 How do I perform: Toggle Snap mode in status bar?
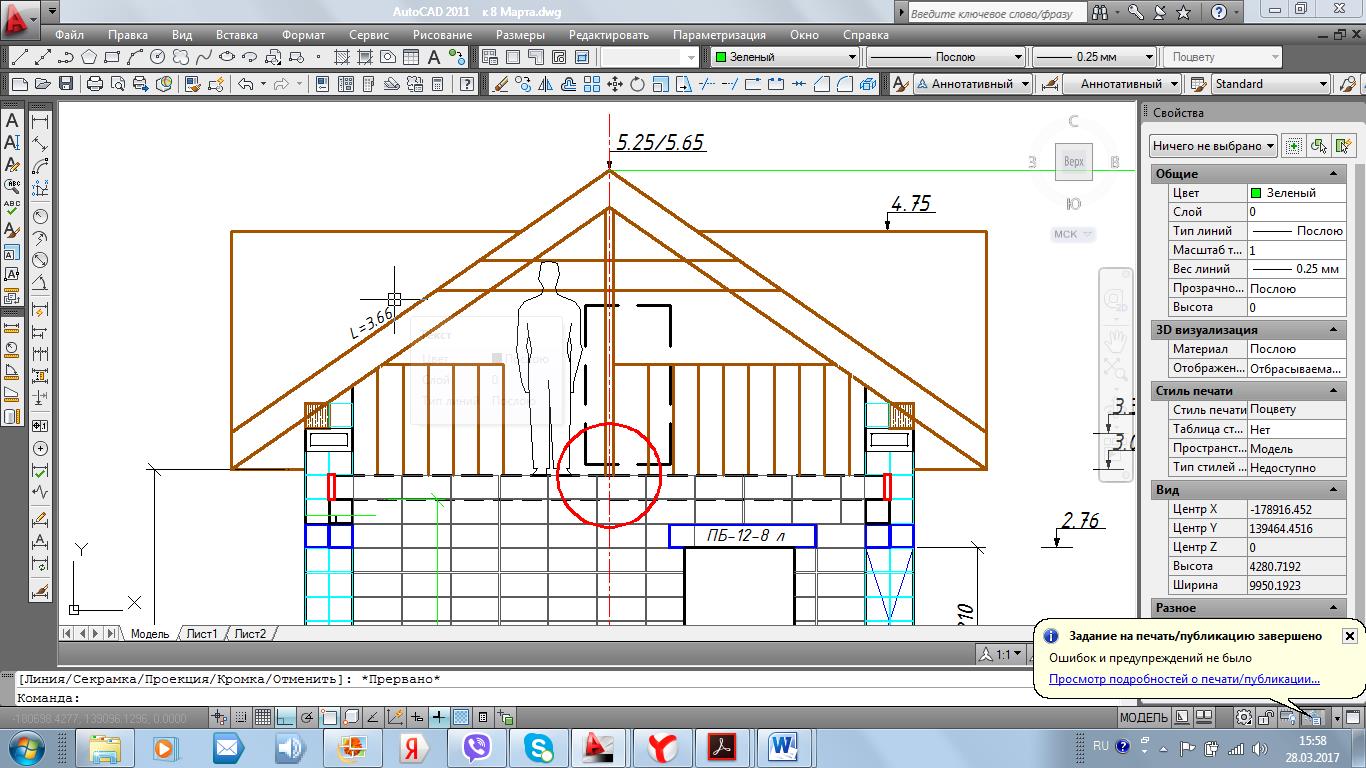pyautogui.click(x=241, y=717)
